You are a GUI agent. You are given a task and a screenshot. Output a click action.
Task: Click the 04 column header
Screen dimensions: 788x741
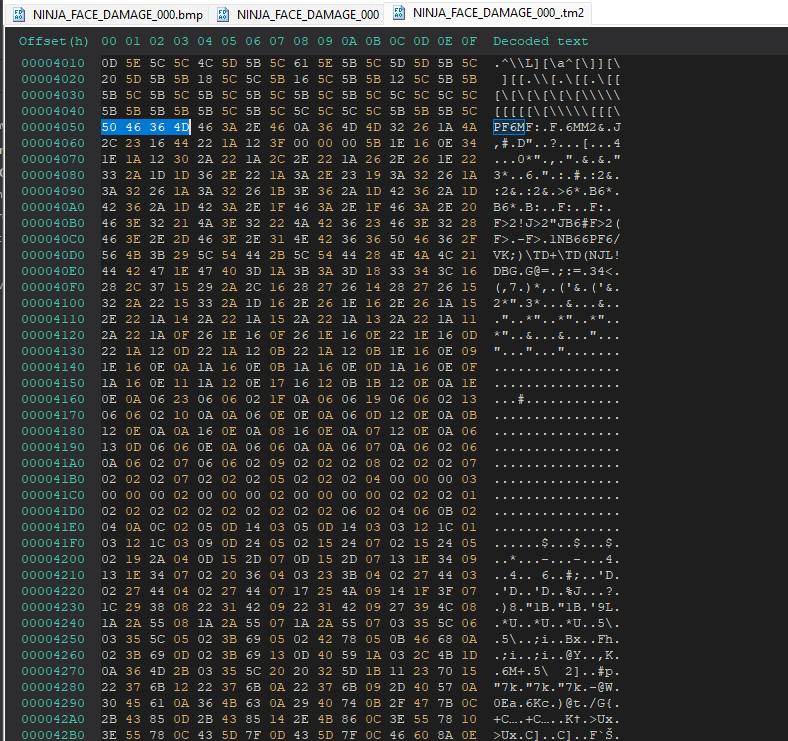click(x=205, y=41)
